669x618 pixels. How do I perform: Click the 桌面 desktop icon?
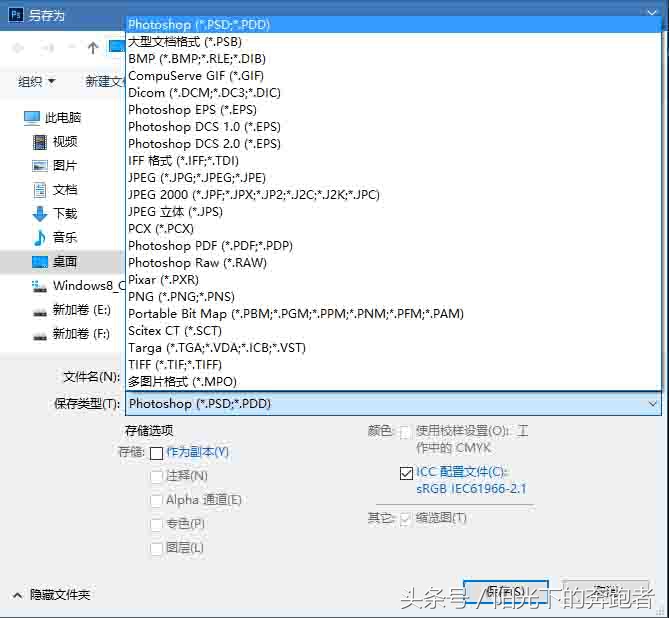(40, 262)
